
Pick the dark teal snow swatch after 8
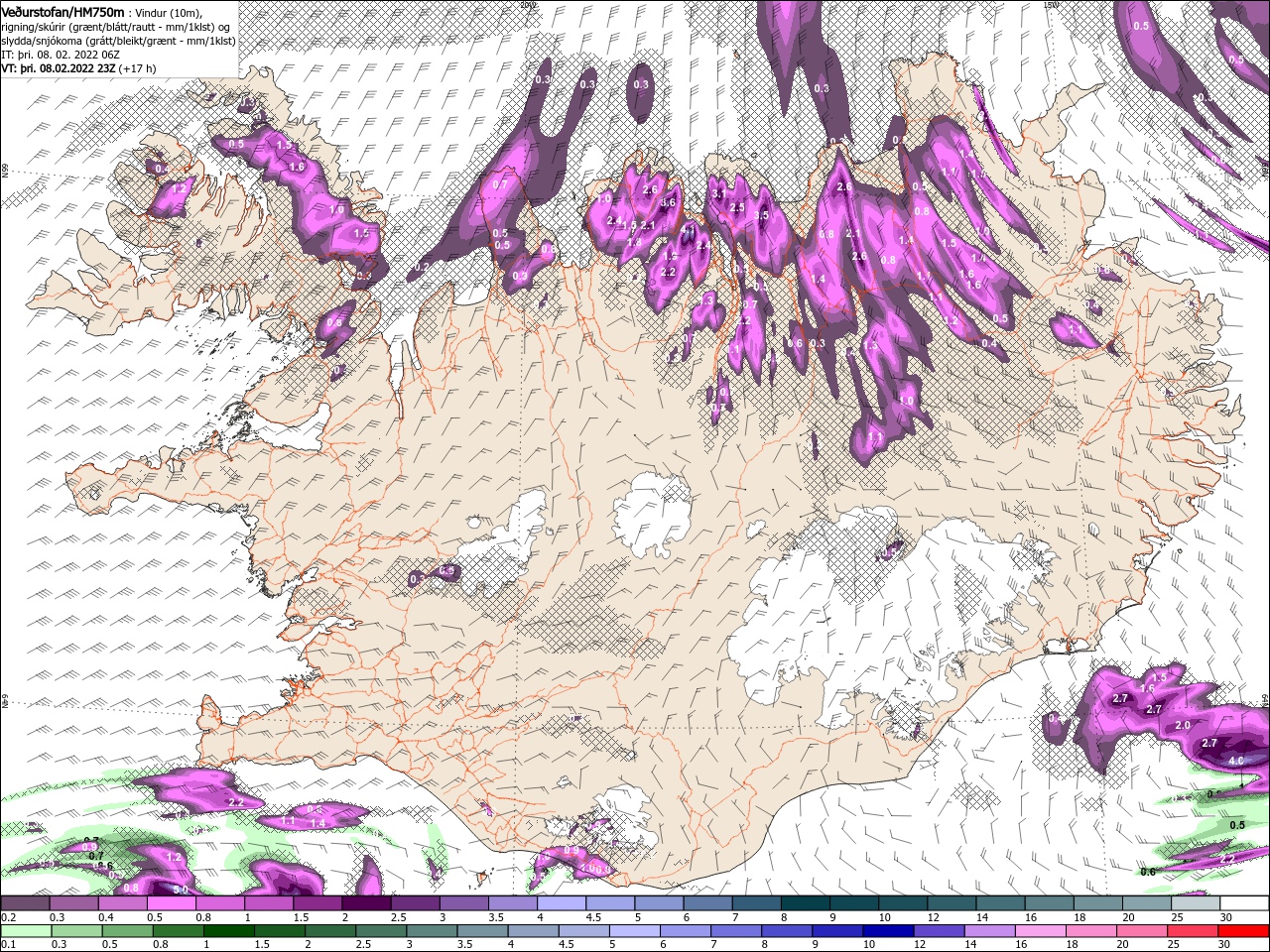pyautogui.click(x=805, y=903)
